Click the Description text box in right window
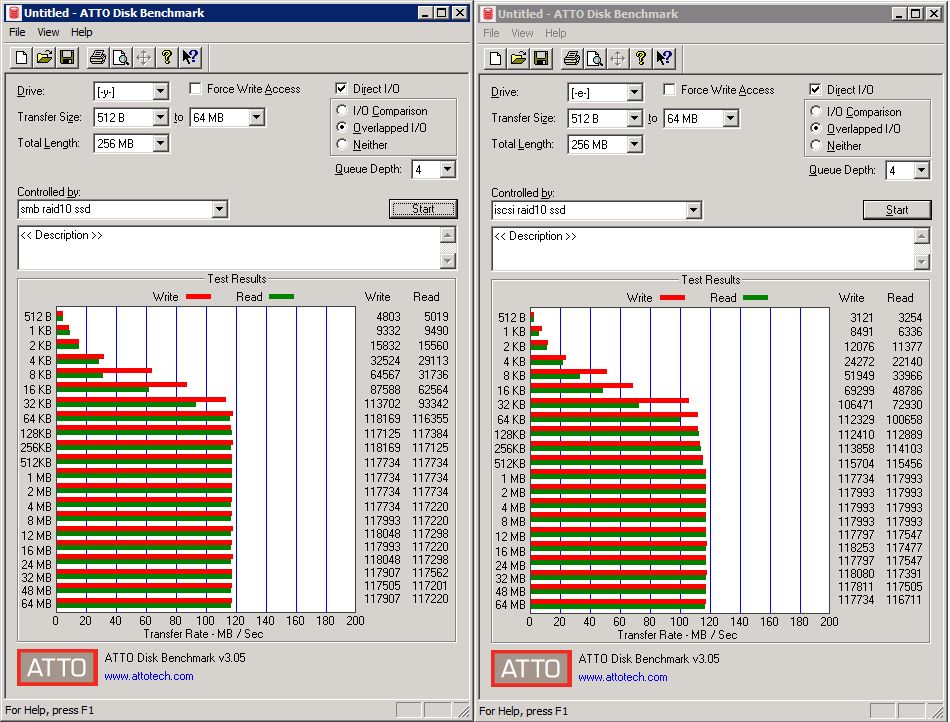The height and width of the screenshot is (722, 950). point(703,249)
